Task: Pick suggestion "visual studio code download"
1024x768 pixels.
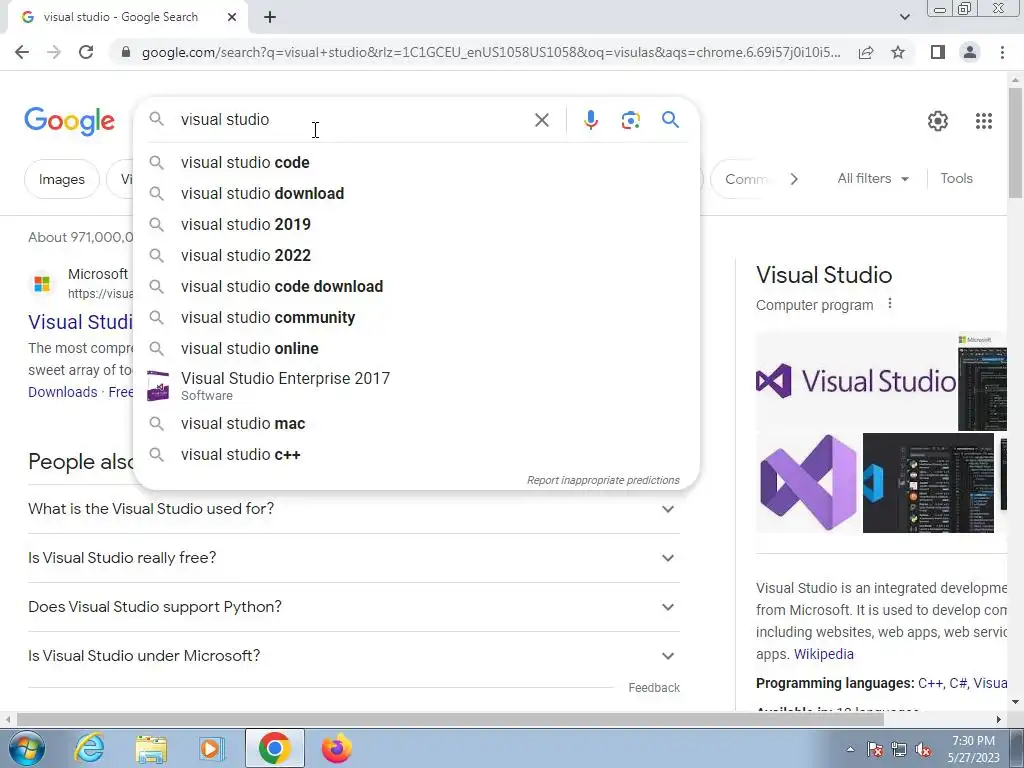Action: 416,287
